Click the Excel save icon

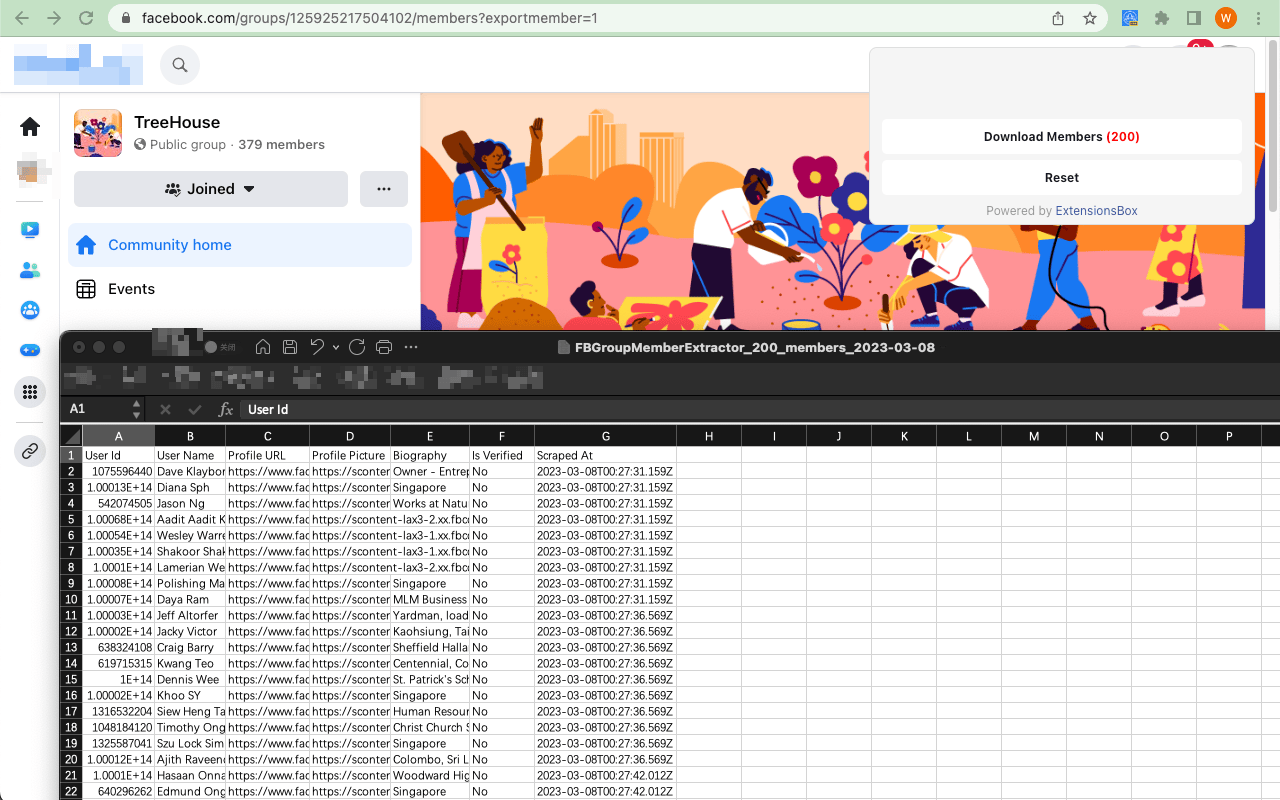point(290,347)
